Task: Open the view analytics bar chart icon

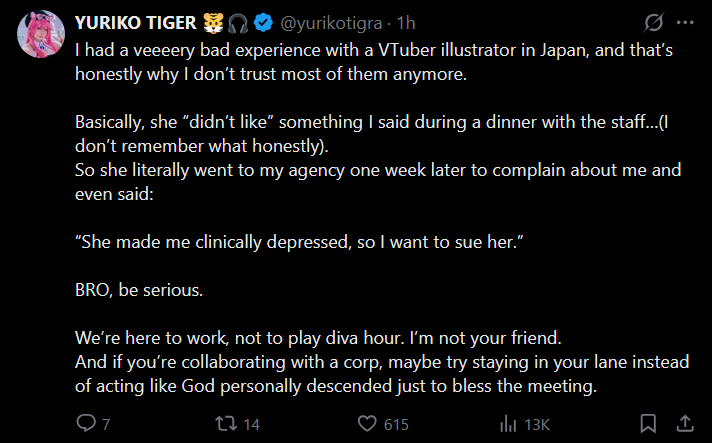Action: 508,423
